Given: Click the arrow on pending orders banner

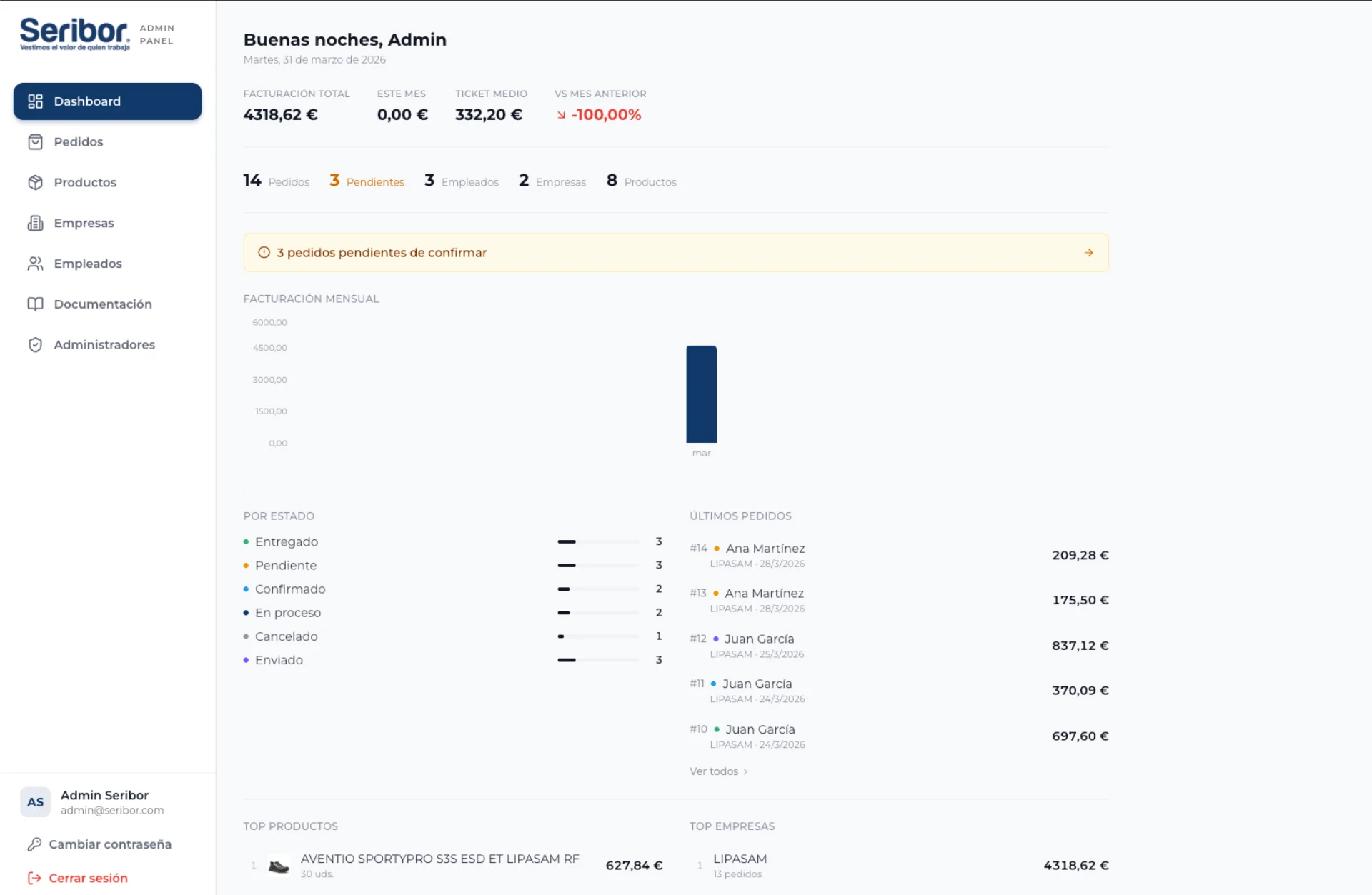Looking at the screenshot, I should click(1088, 253).
